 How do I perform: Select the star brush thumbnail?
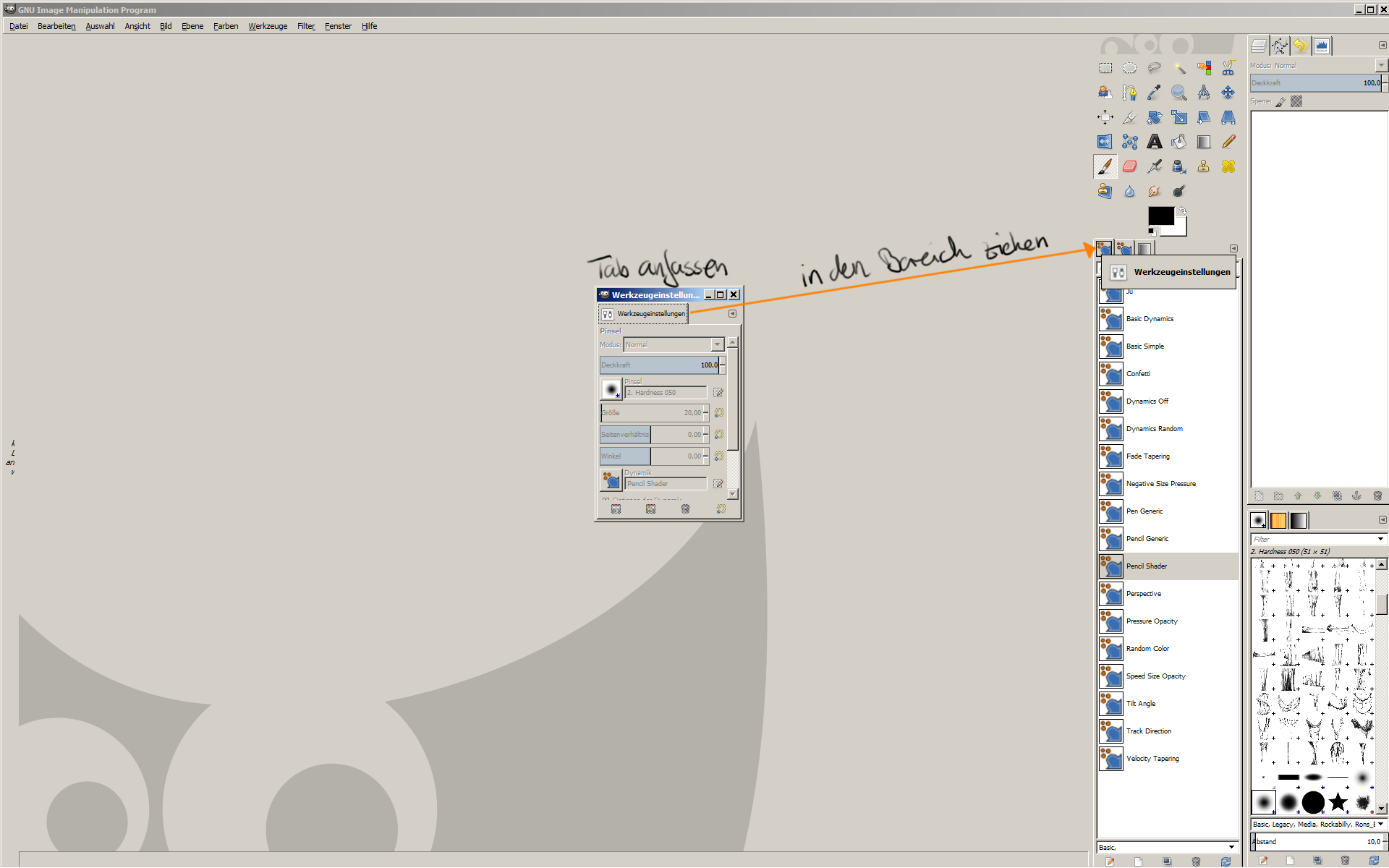pos(1338,802)
